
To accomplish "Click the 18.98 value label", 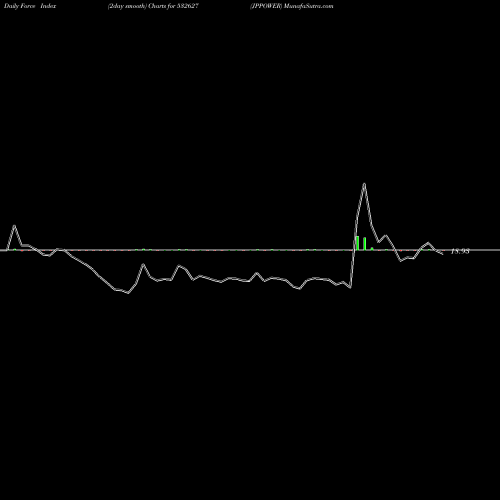I will click(460, 251).
